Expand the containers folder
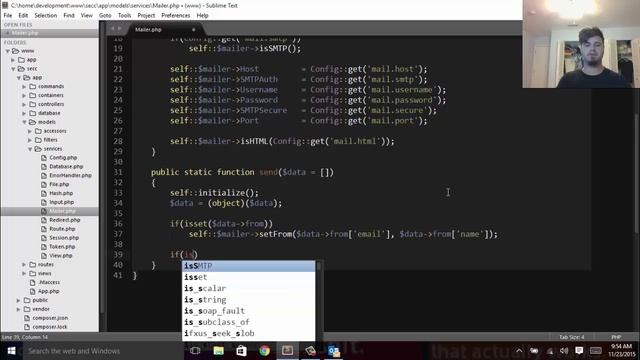 [24, 96]
